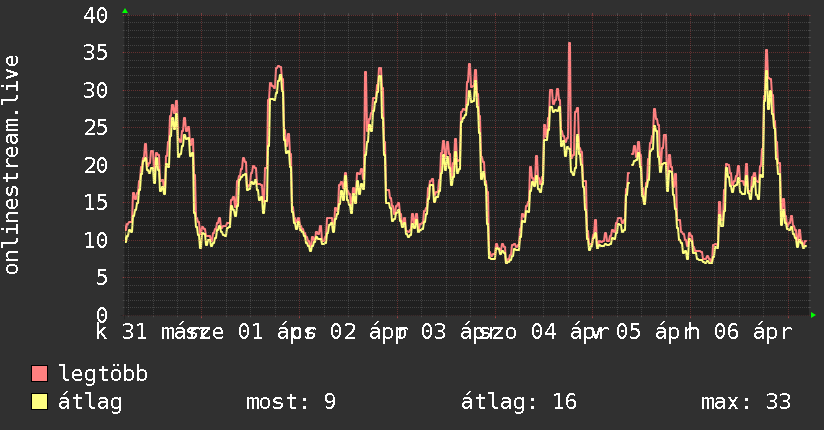Viewport: 824px width, 430px height.
Task: Click the y-axis label 20
Action: (x=96, y=165)
